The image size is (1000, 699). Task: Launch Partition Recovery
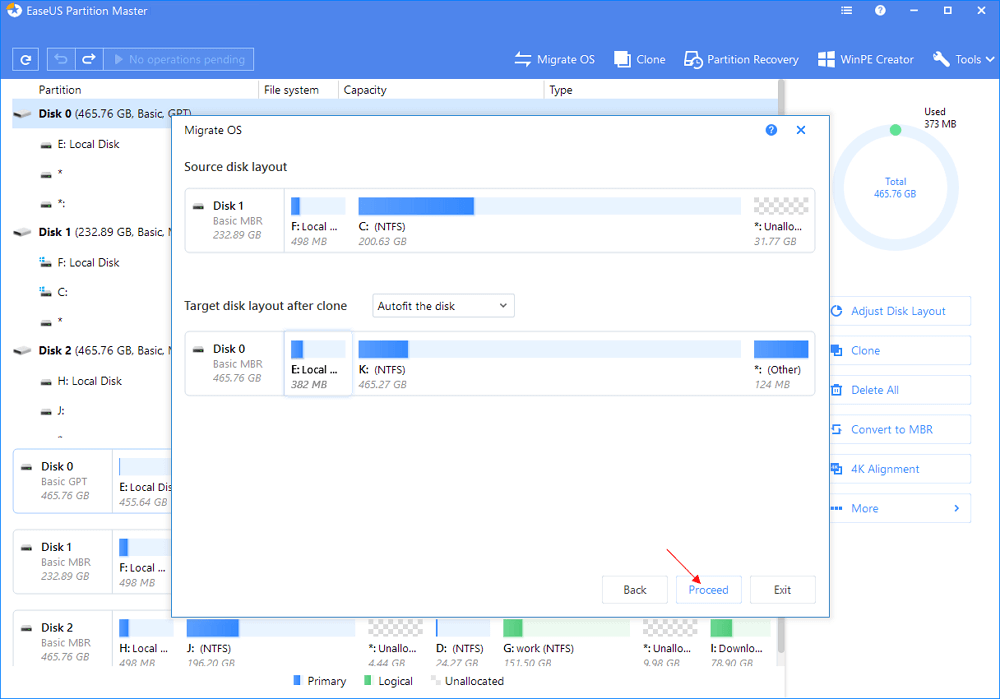pyautogui.click(x=741, y=59)
